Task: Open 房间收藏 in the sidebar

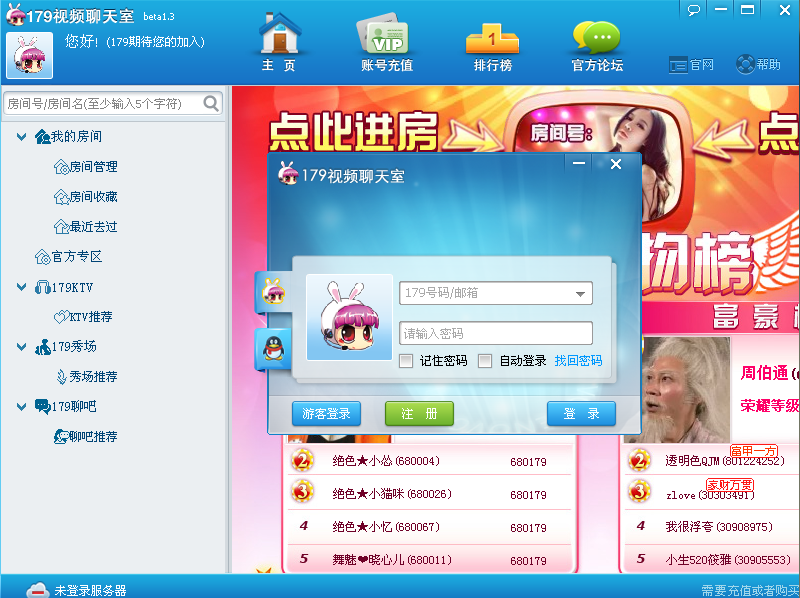Action: coord(86,197)
